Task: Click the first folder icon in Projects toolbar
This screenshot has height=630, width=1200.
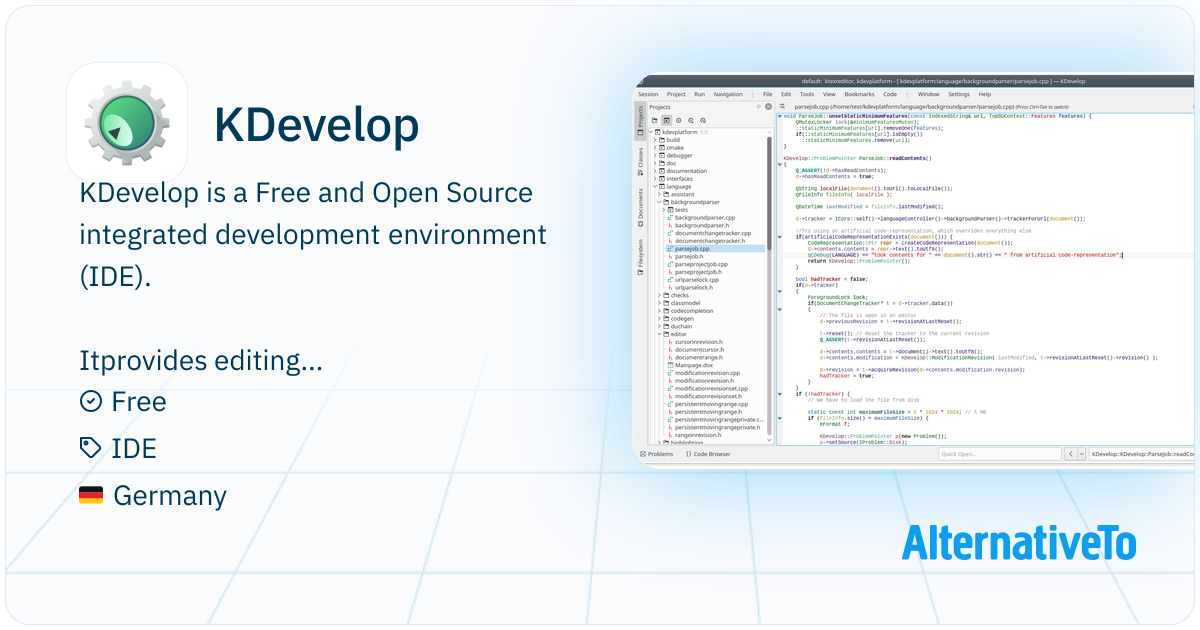Action: click(654, 119)
